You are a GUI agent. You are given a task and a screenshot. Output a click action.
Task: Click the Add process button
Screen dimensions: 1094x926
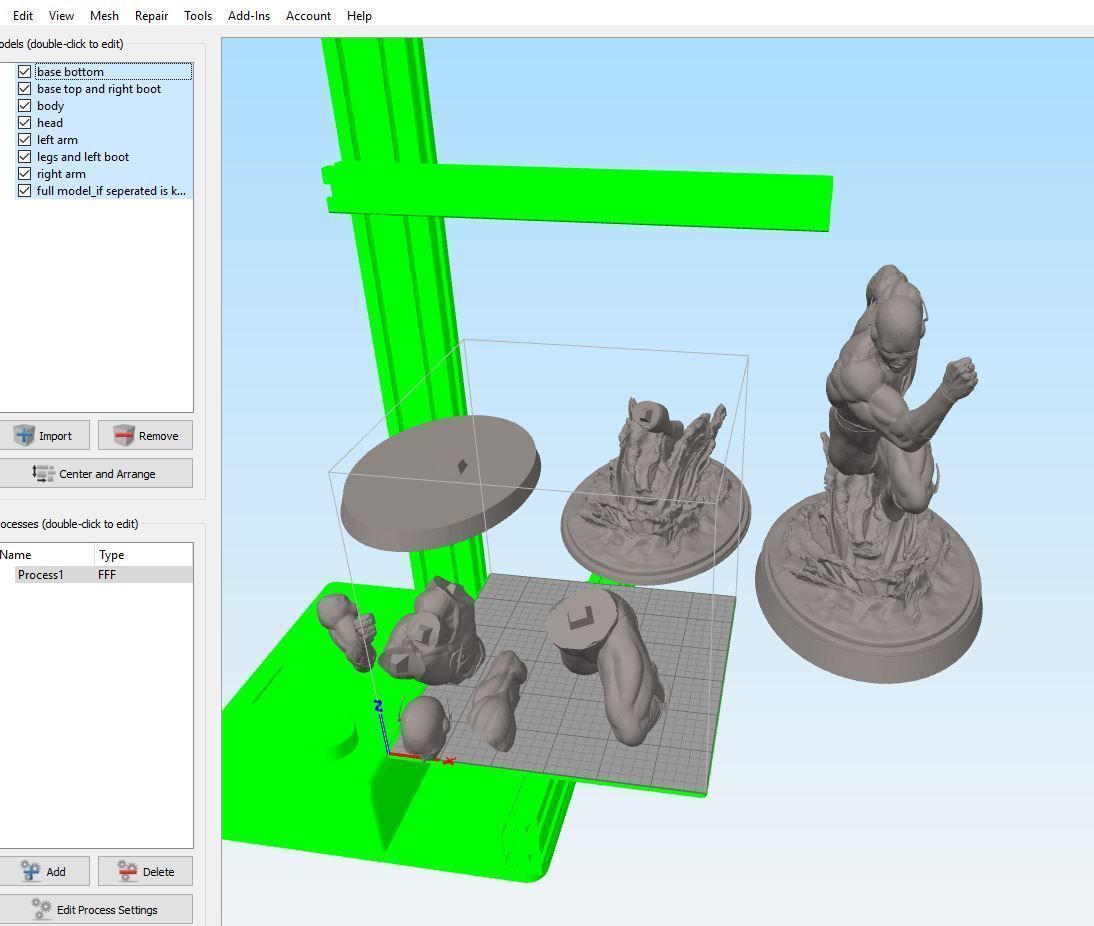click(45, 871)
